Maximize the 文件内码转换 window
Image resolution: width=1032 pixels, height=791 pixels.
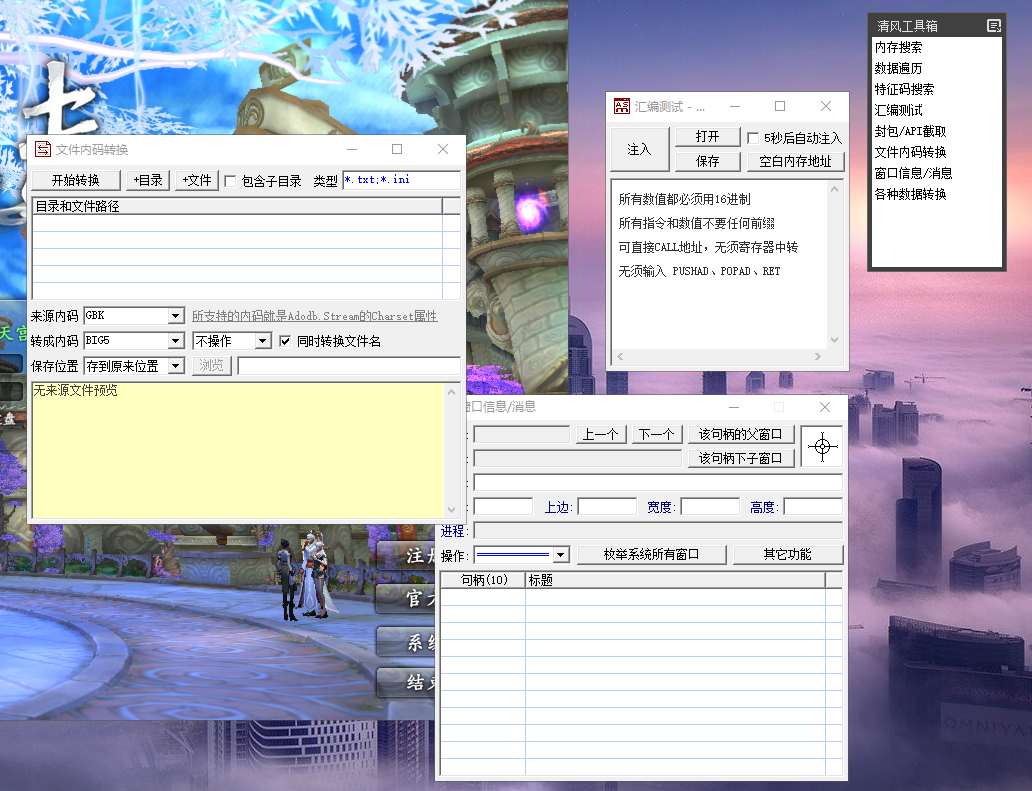[x=397, y=149]
